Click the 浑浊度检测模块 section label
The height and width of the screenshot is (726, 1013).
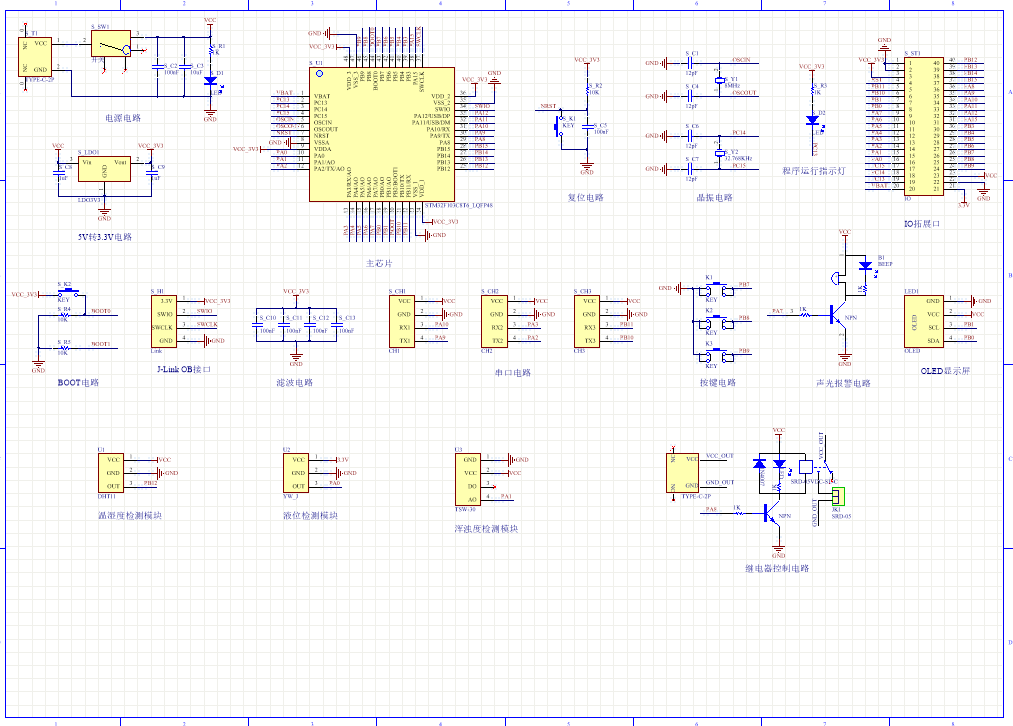tap(486, 528)
